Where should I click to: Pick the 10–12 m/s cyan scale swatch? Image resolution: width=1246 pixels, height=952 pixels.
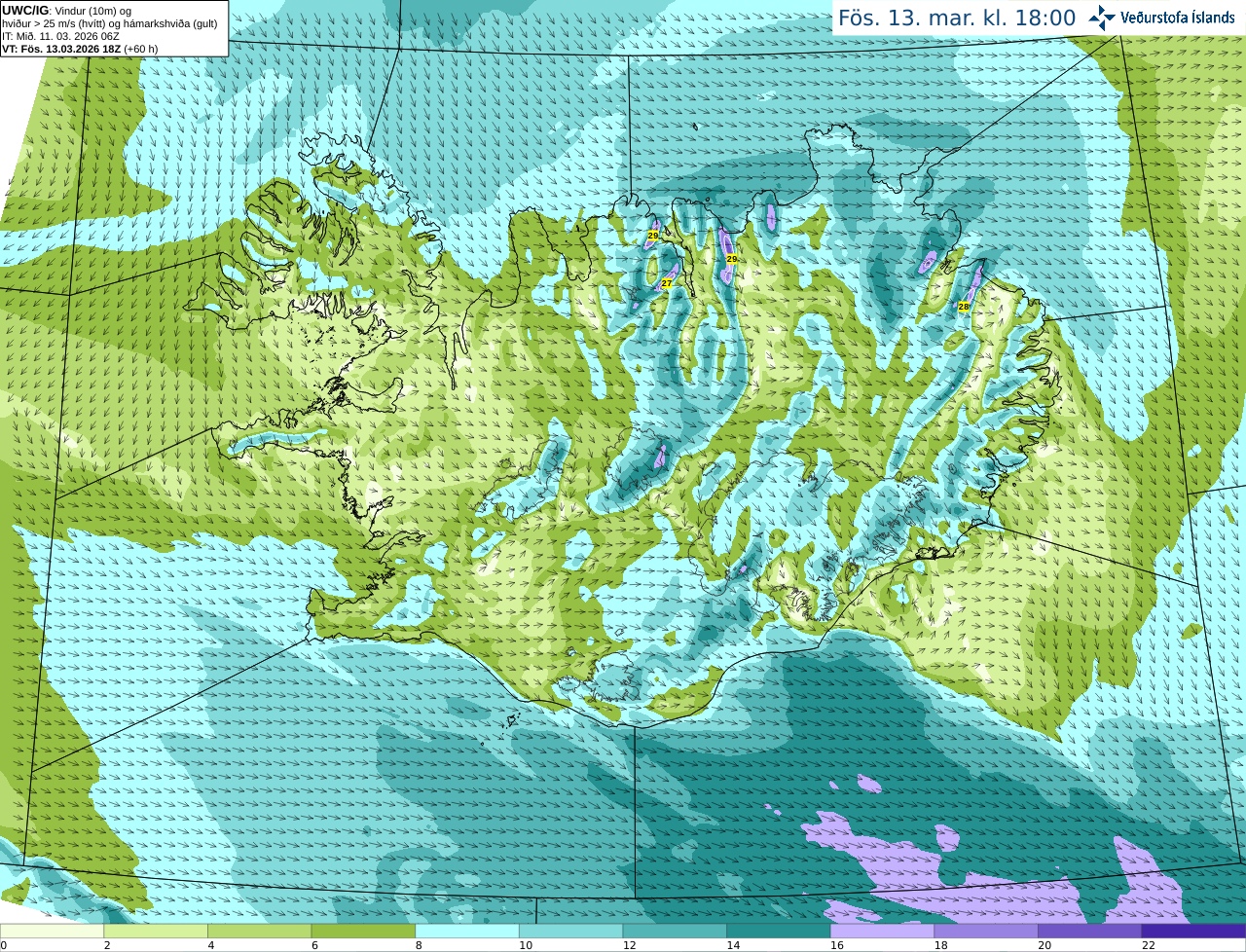pyautogui.click(x=571, y=932)
